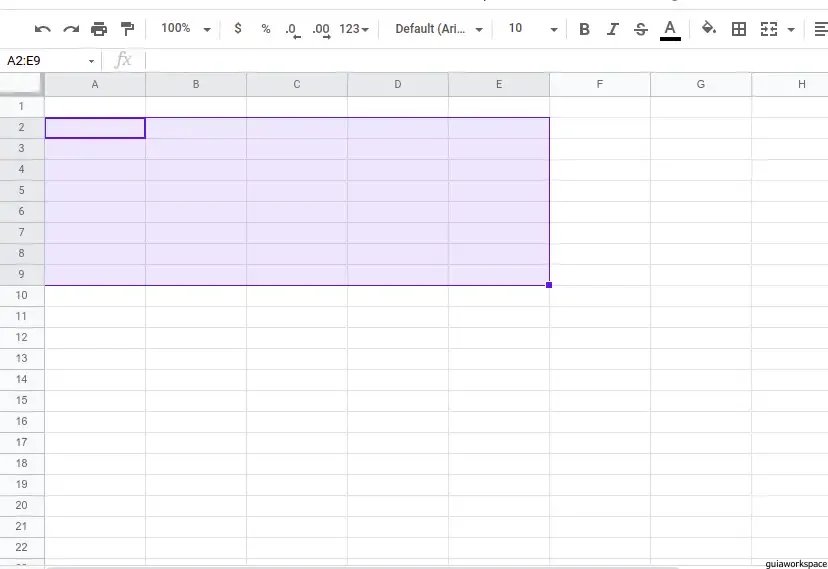
Task: Open the name box dropdown arrow
Action: click(91, 61)
